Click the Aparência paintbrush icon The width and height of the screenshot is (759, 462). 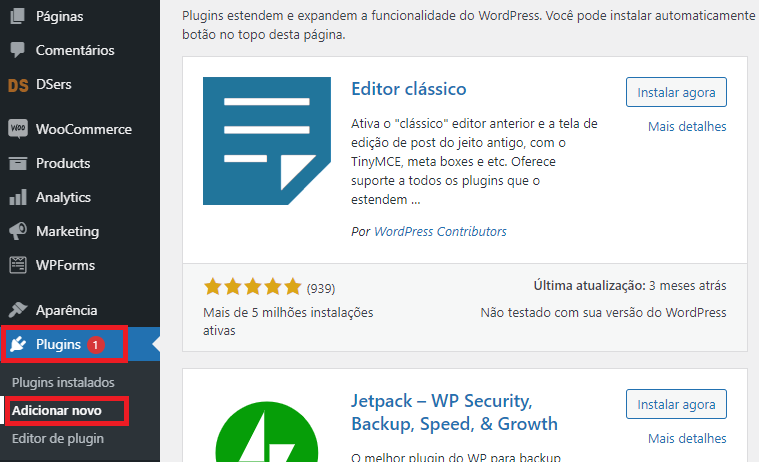18,309
